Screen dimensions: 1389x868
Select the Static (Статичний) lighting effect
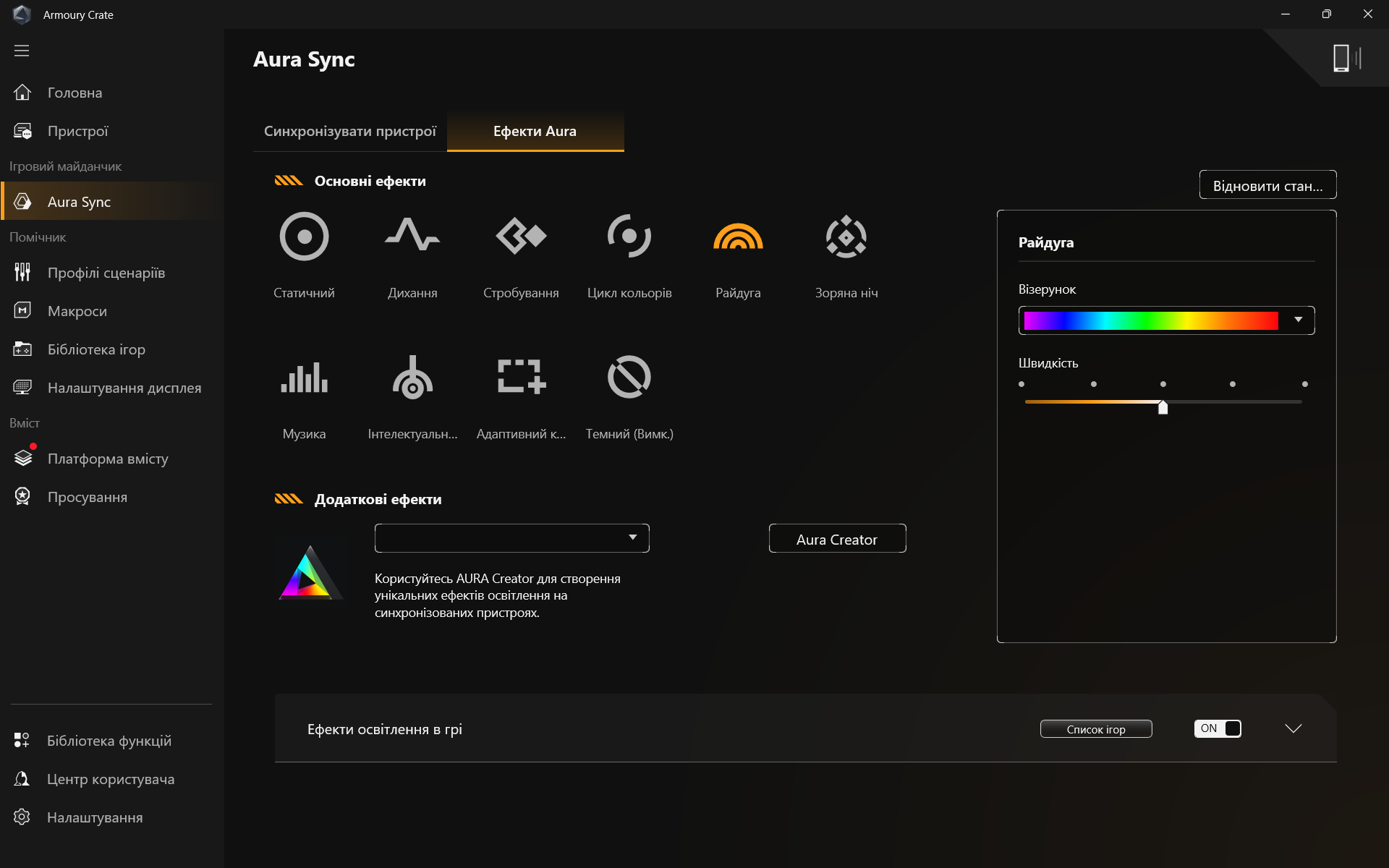304,237
